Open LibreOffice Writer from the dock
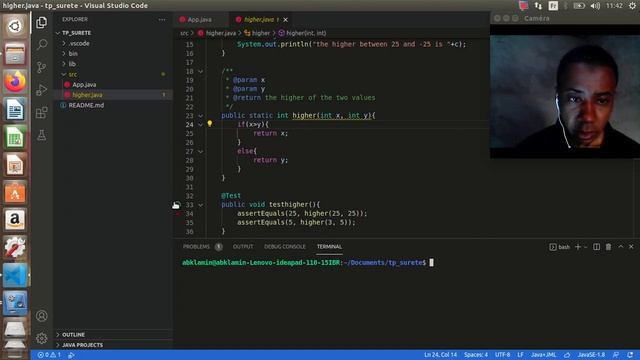The image size is (640, 360). 15,109
